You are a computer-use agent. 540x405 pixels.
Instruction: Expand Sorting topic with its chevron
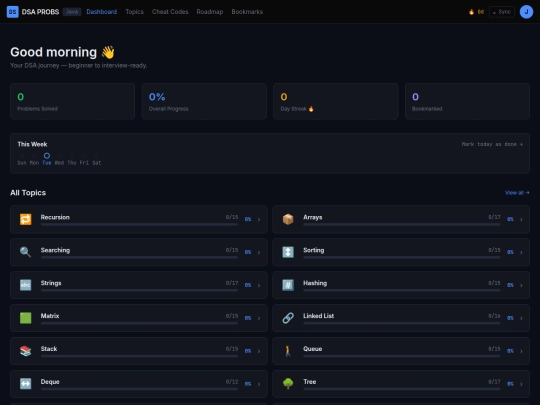(521, 252)
